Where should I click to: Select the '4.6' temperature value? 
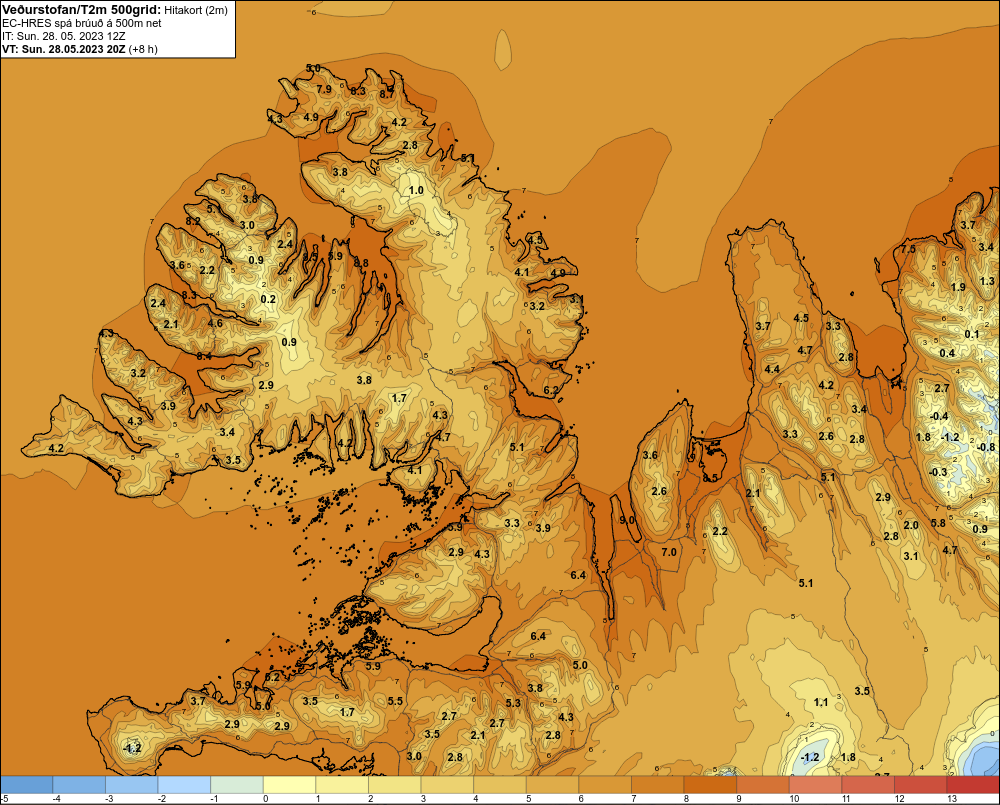tap(216, 323)
